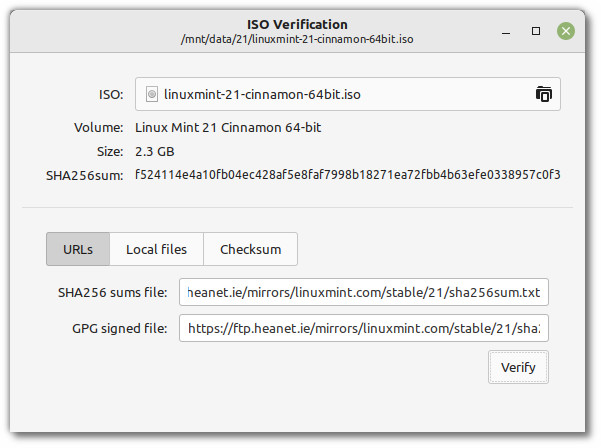This screenshot has height=448, width=601.
Task: Click the SHA256sum hash value text
Action: (x=347, y=175)
